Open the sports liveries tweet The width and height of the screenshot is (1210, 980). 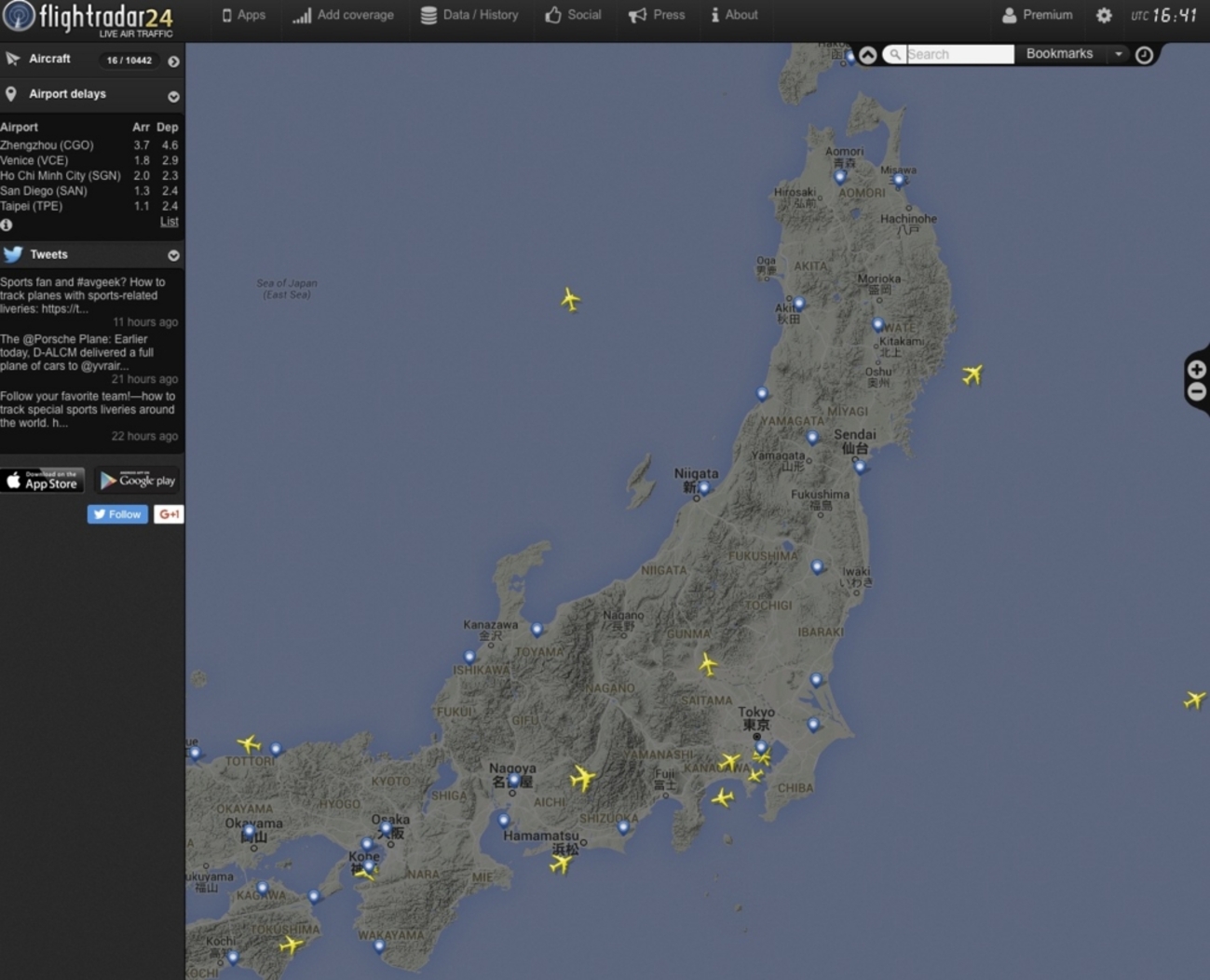click(x=89, y=295)
